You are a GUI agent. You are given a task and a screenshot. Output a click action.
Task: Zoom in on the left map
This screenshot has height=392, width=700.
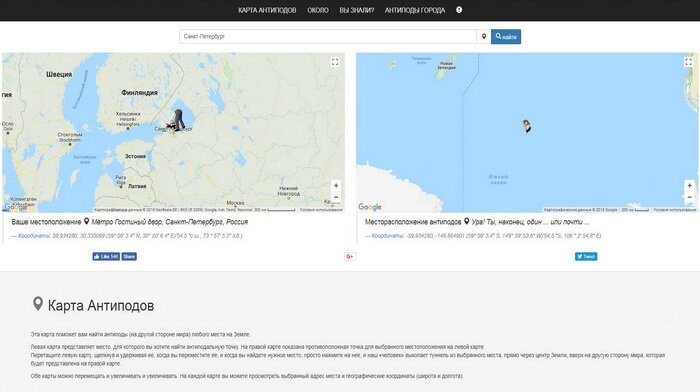tap(336, 185)
